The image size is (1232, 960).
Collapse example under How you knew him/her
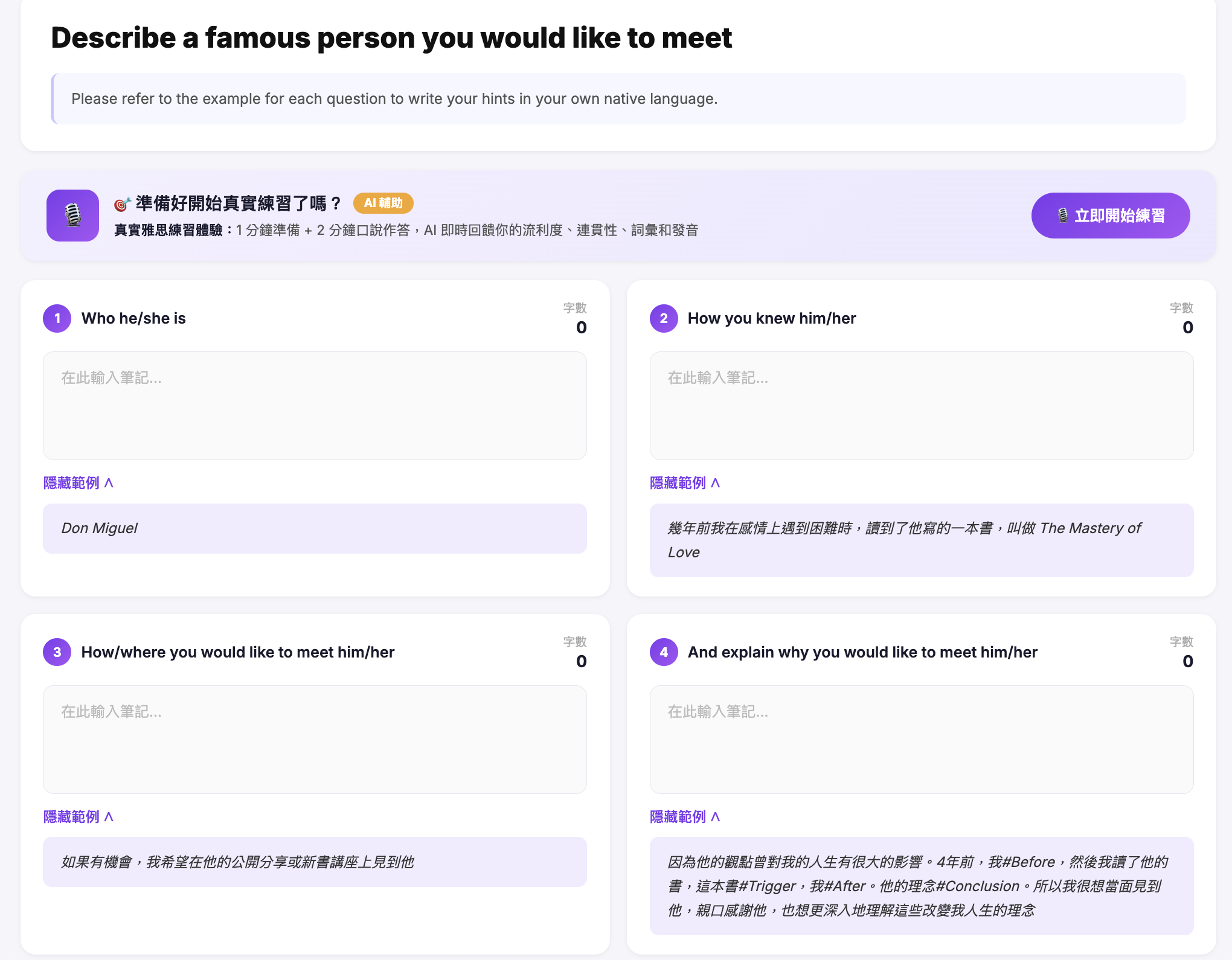pos(685,483)
